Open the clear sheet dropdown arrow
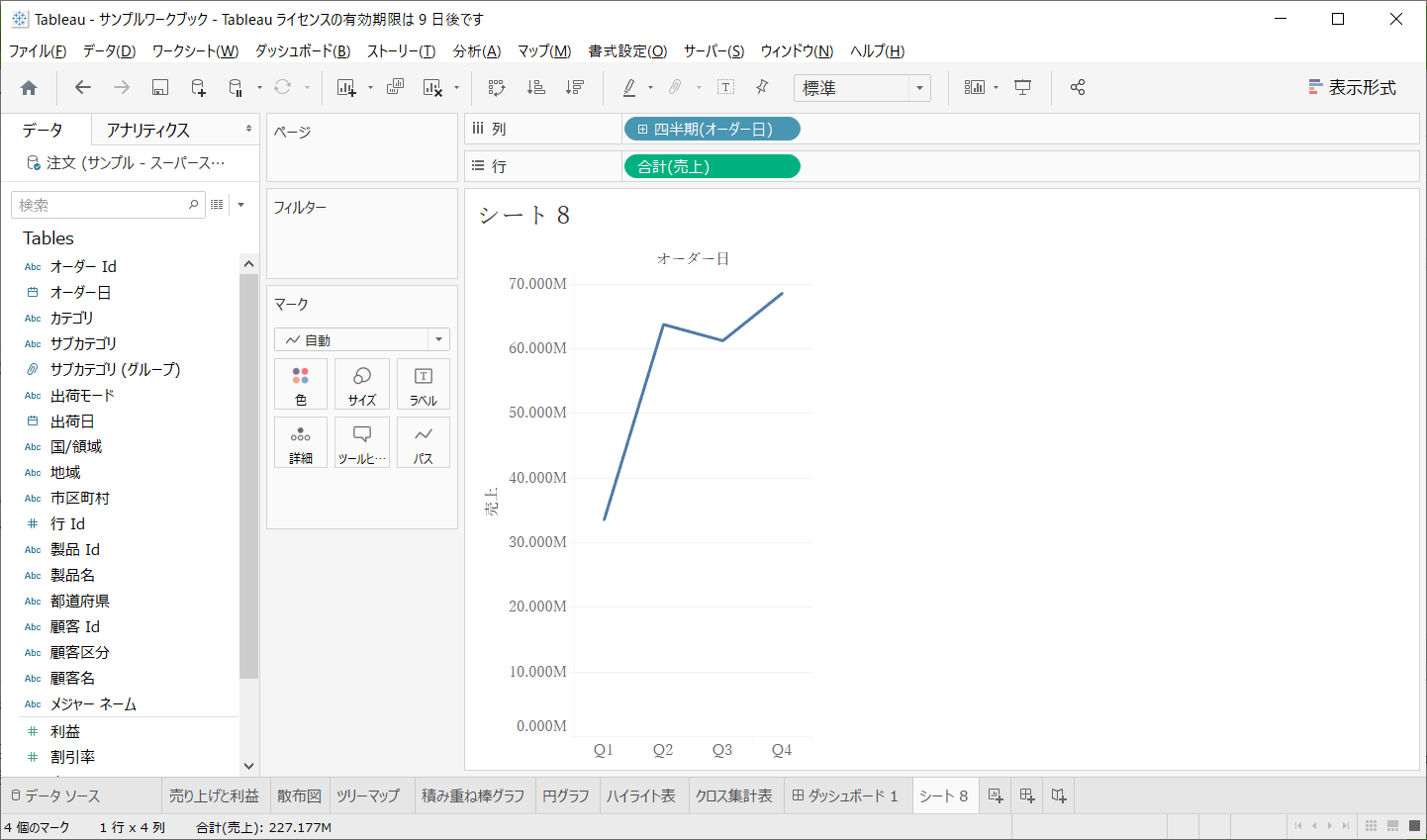Screen dimensions: 1427x840 456,88
